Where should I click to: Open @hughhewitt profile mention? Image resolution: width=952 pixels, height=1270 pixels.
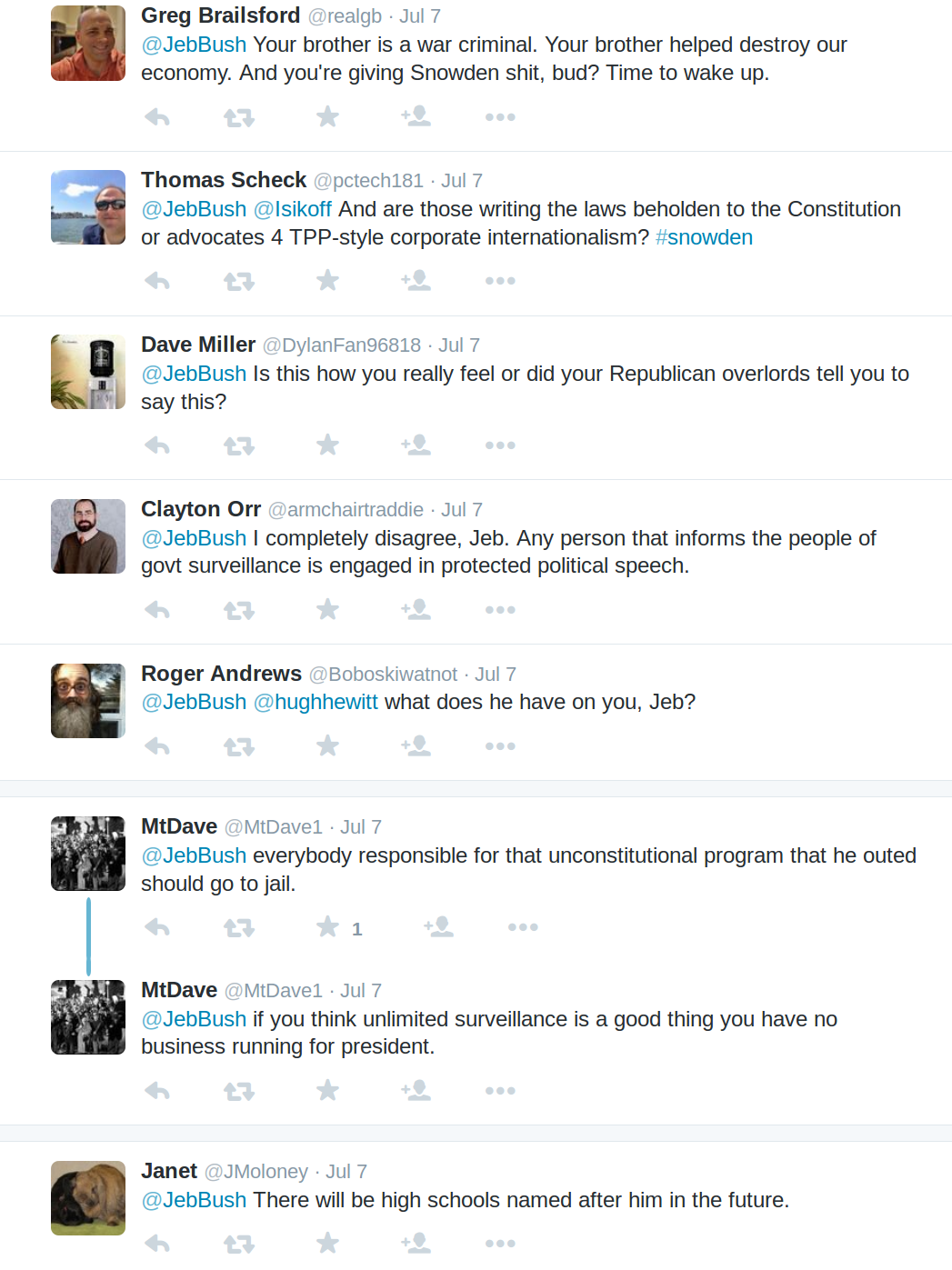315,702
